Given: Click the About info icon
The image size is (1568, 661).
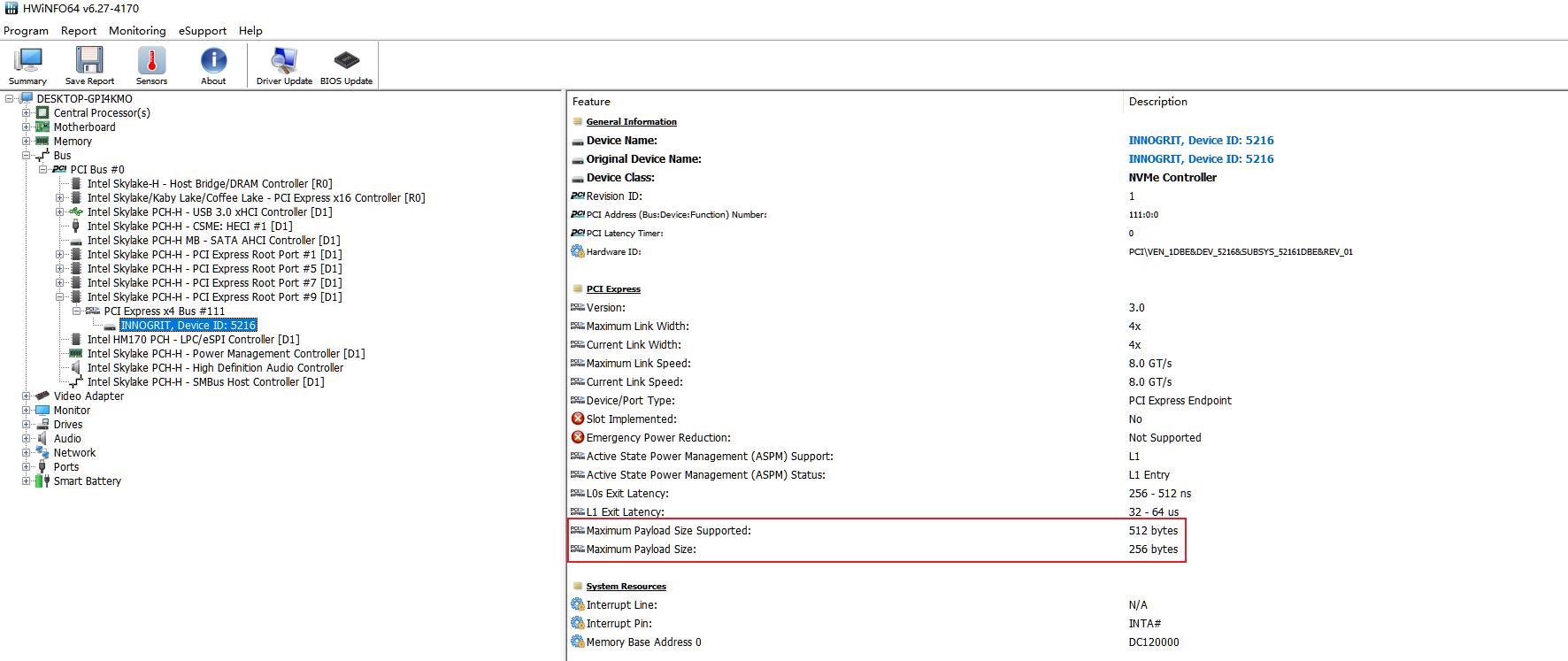Looking at the screenshot, I should 213,60.
